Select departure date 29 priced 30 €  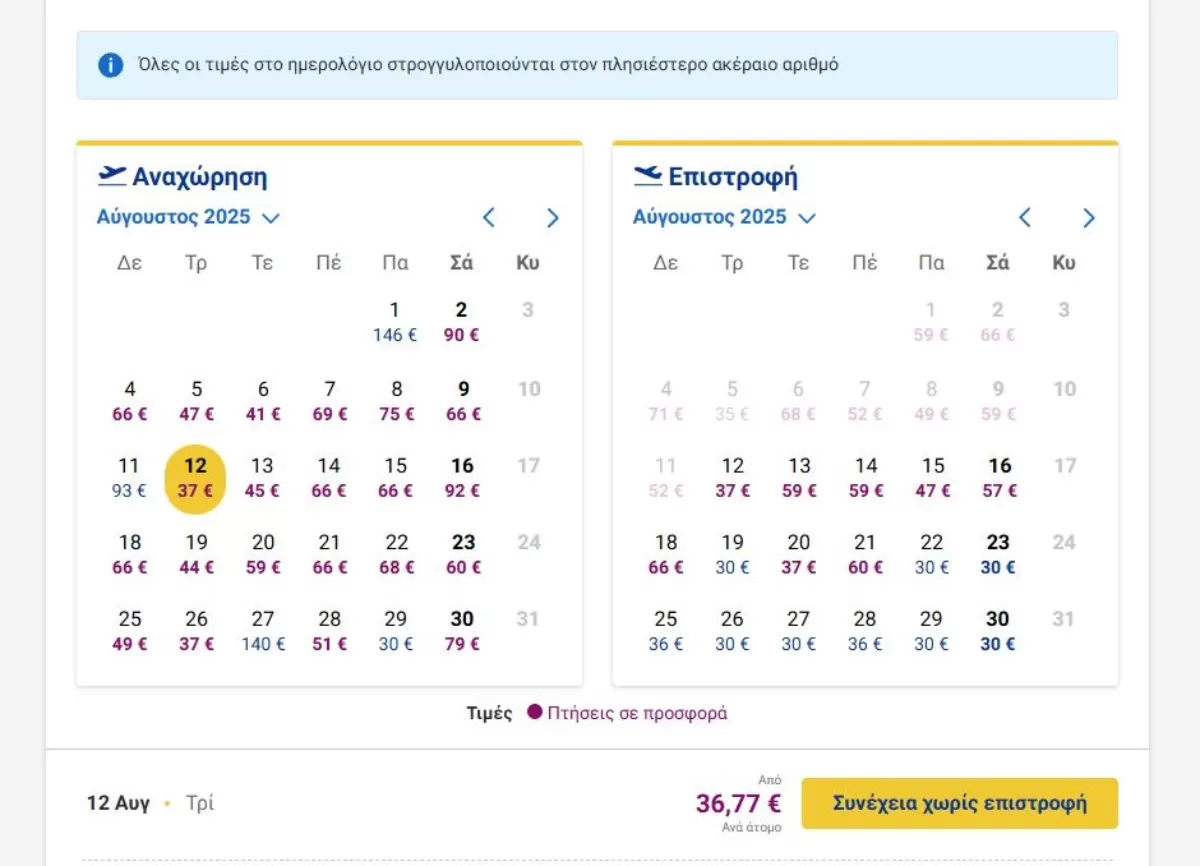click(x=396, y=631)
